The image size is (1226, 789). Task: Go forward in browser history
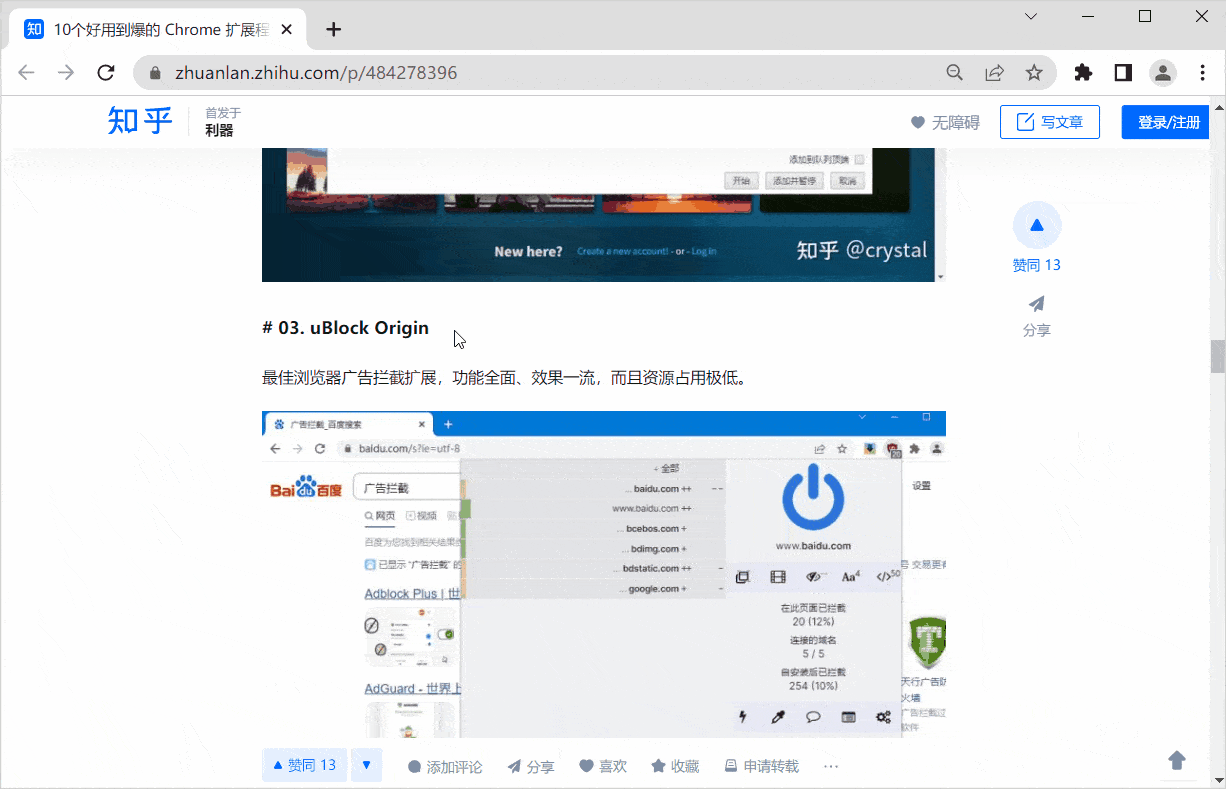[66, 73]
